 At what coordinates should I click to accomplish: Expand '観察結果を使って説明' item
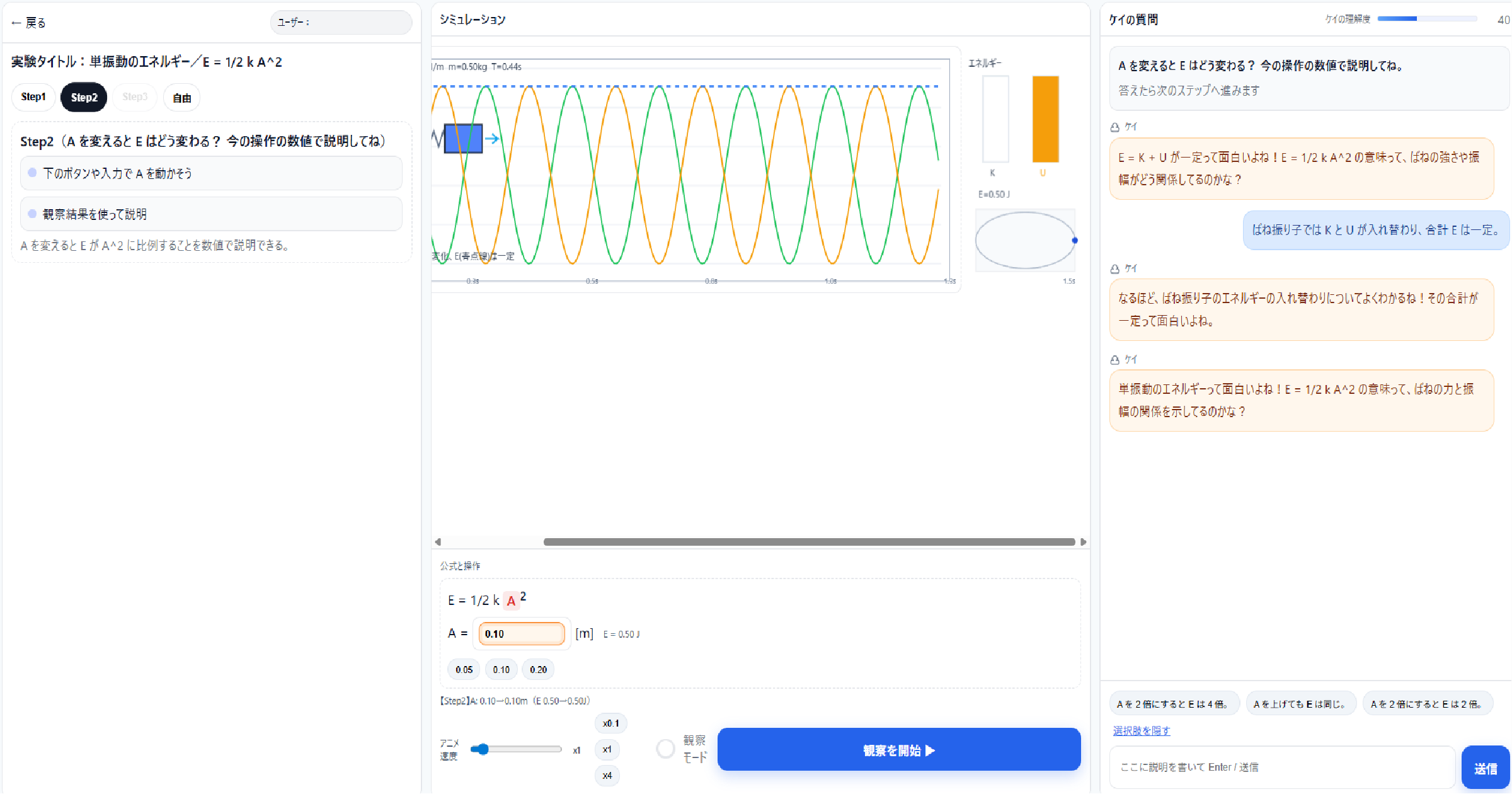211,214
